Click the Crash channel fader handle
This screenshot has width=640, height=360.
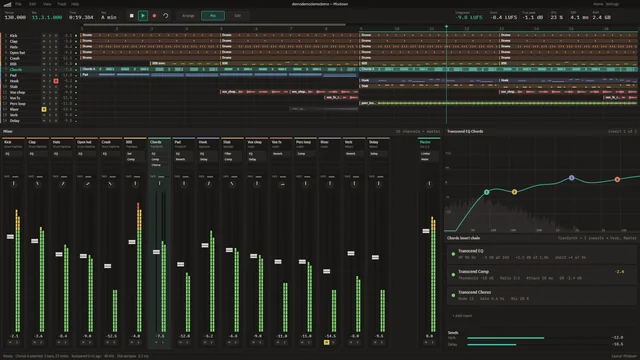(x=107, y=266)
